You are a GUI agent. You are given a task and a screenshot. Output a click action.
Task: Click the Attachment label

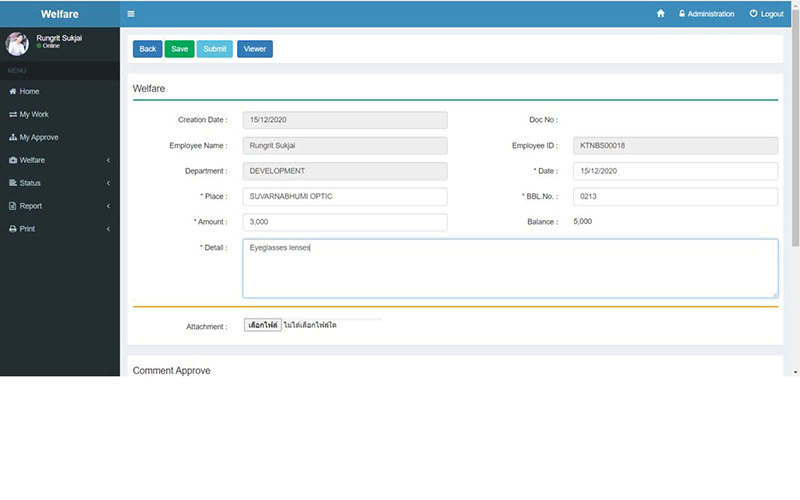207,327
